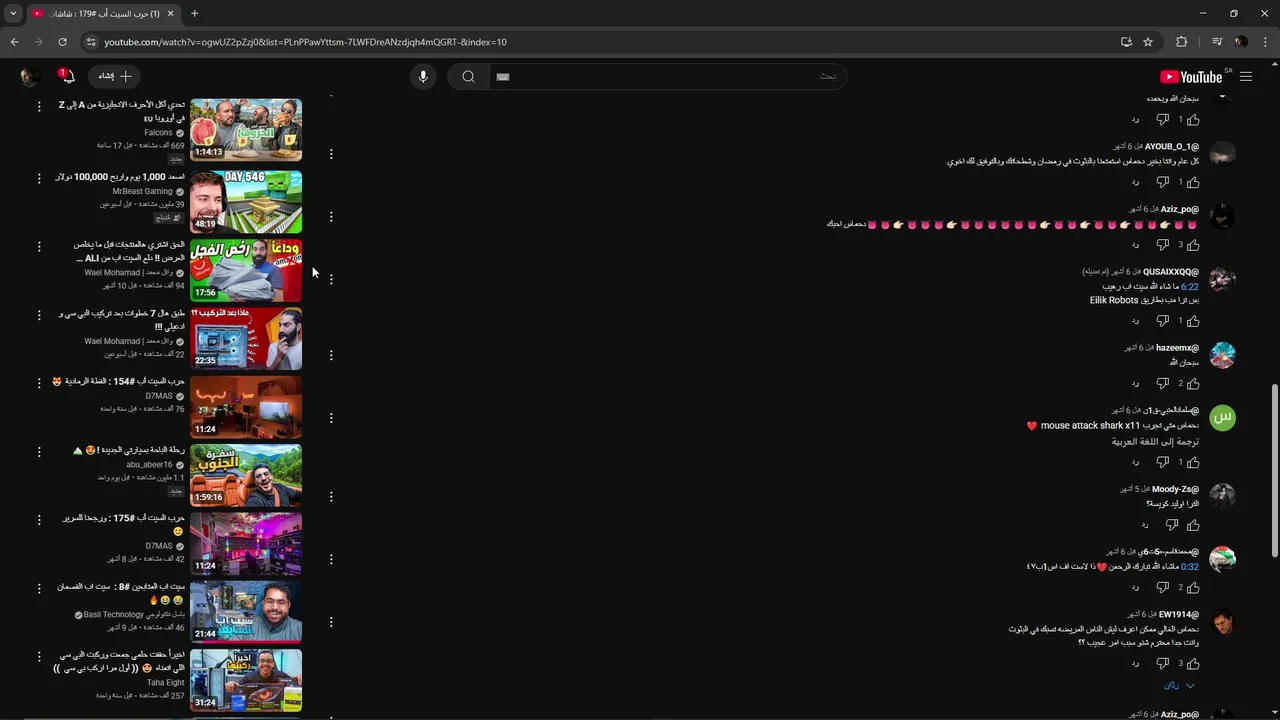
Task: Open action menu for QUSAIXXQQ's comment
Action: [x=331, y=279]
